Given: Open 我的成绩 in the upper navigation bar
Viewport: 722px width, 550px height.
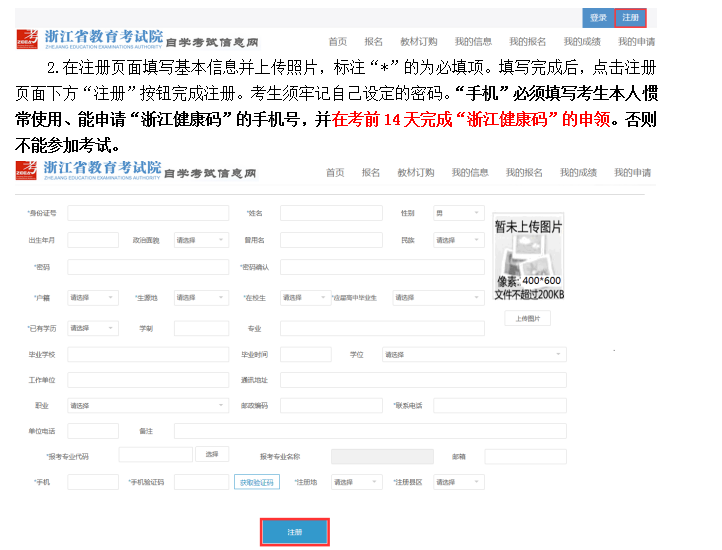Looking at the screenshot, I should [582, 42].
